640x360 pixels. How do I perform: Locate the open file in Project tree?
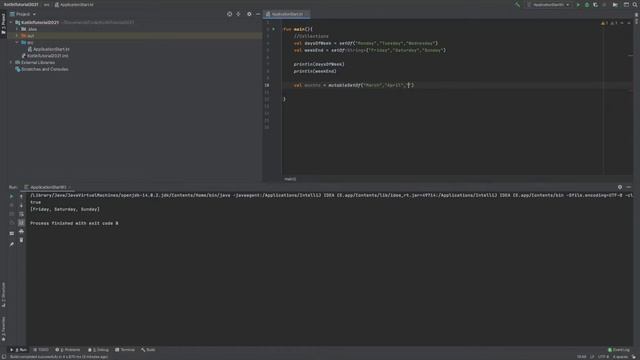coord(229,14)
